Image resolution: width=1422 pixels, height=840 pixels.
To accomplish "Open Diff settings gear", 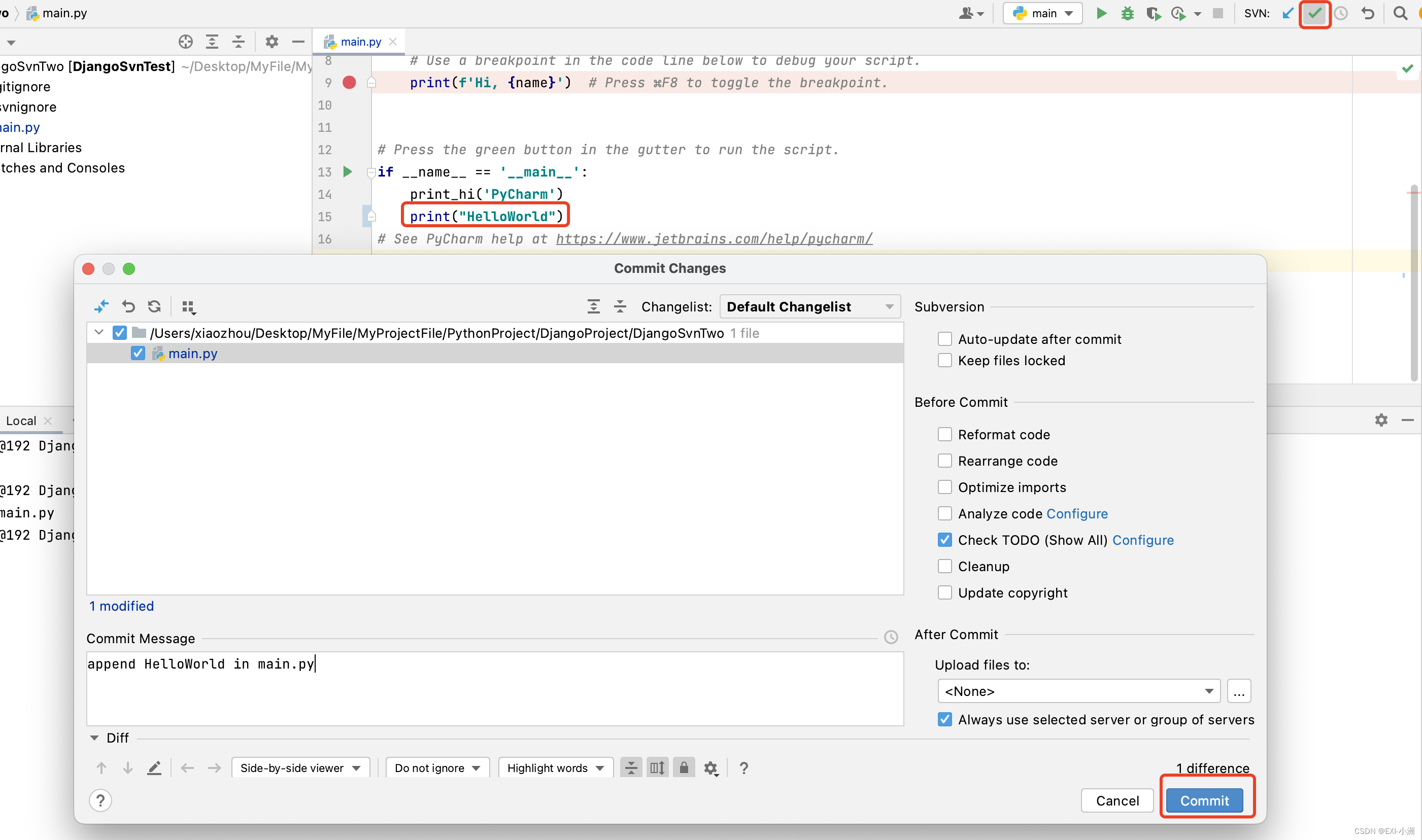I will pyautogui.click(x=712, y=768).
